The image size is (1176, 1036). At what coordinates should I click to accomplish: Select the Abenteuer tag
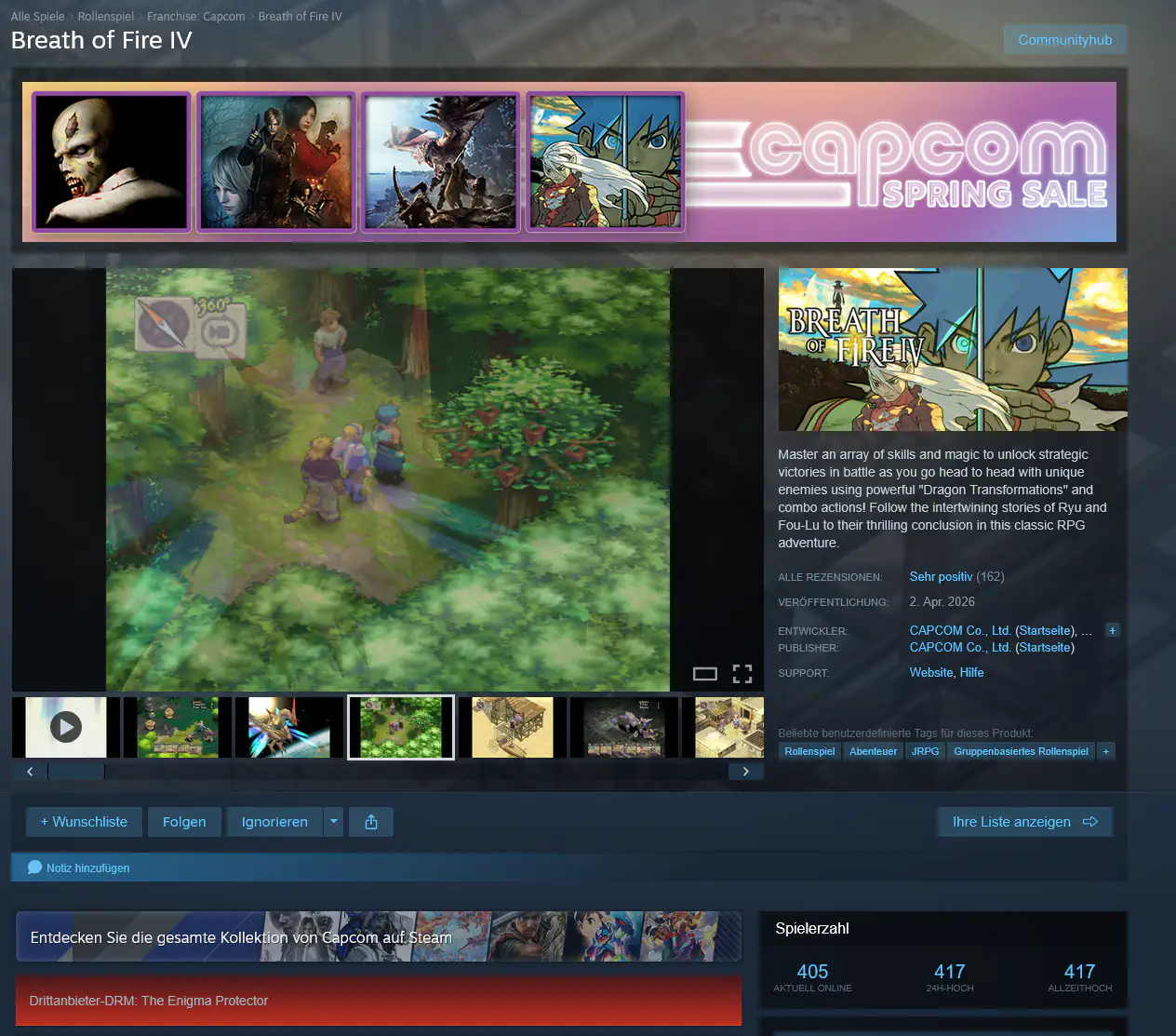pyautogui.click(x=874, y=751)
